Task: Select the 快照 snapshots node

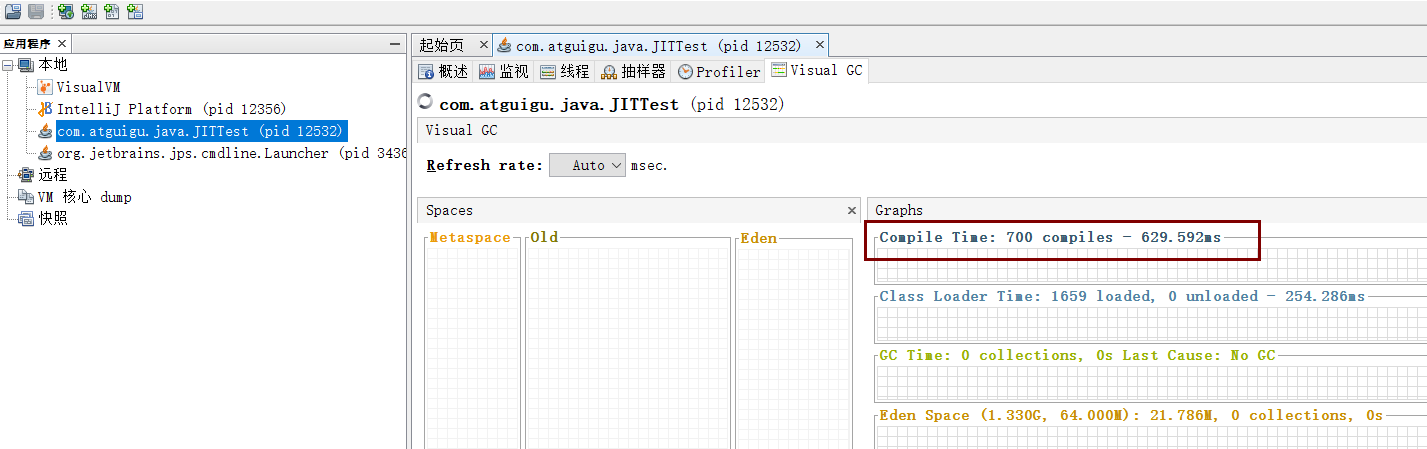Action: tap(43, 219)
